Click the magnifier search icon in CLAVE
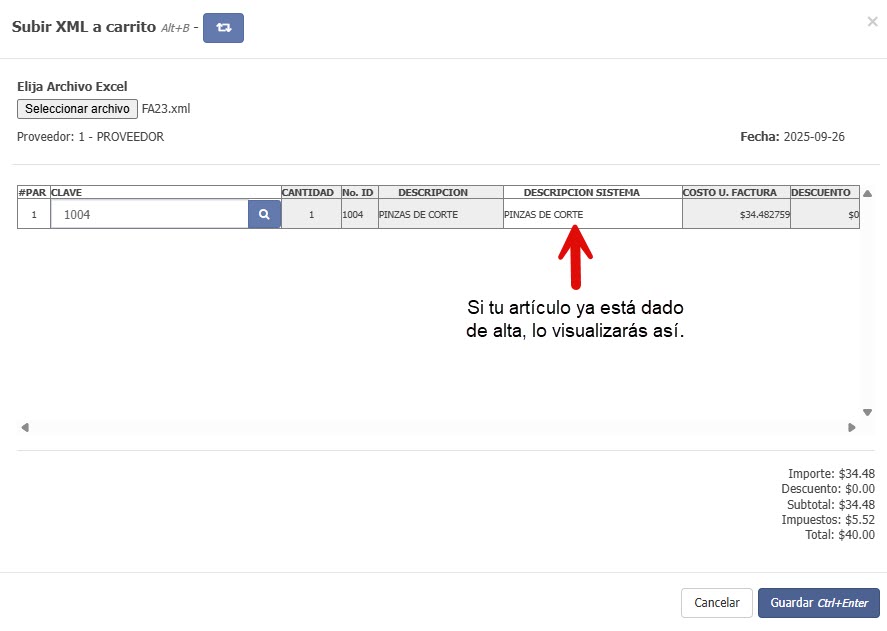Screen dimensions: 887x631 (x=264, y=214)
